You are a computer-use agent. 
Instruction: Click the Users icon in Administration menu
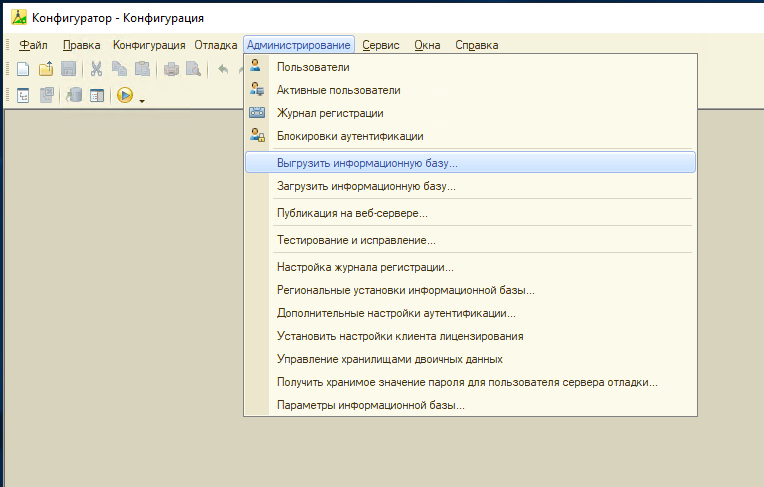pyautogui.click(x=257, y=67)
